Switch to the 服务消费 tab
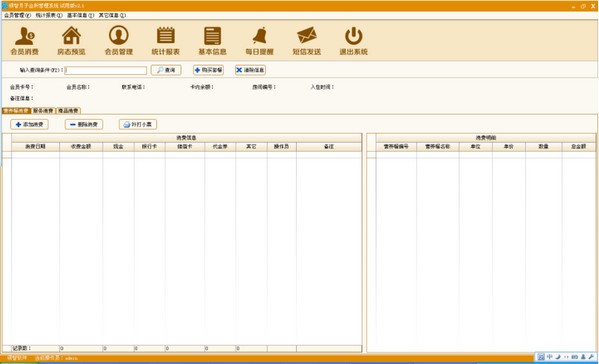 point(43,111)
